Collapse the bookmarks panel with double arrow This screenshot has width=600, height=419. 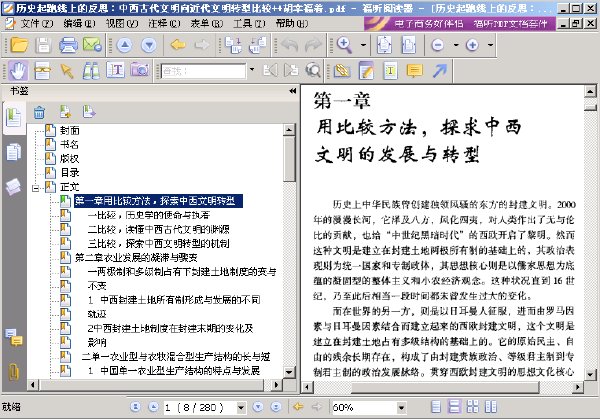(x=293, y=91)
